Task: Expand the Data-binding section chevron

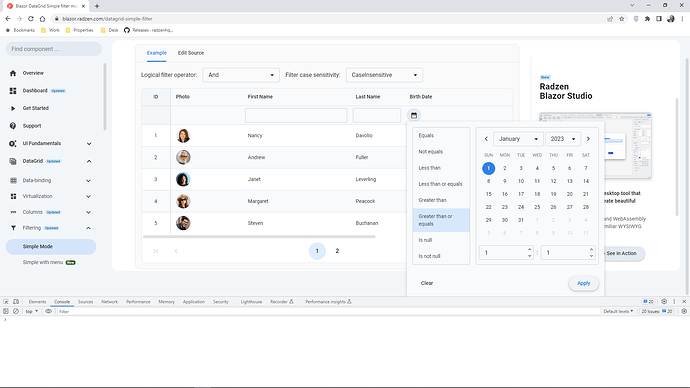Action: [x=88, y=180]
